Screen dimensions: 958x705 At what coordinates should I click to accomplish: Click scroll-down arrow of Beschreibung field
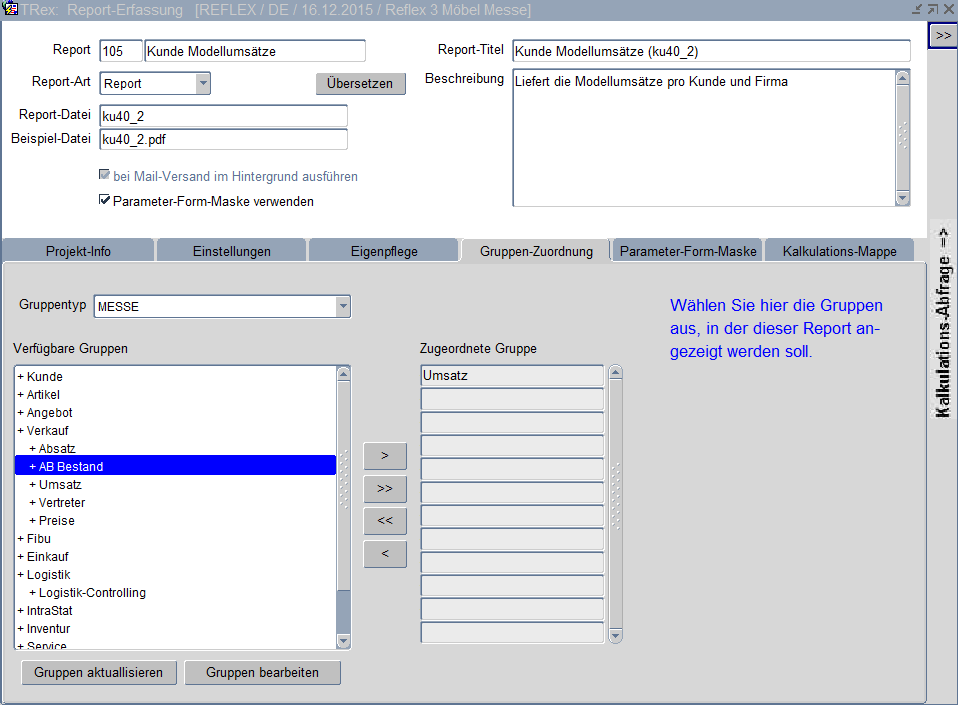click(902, 198)
